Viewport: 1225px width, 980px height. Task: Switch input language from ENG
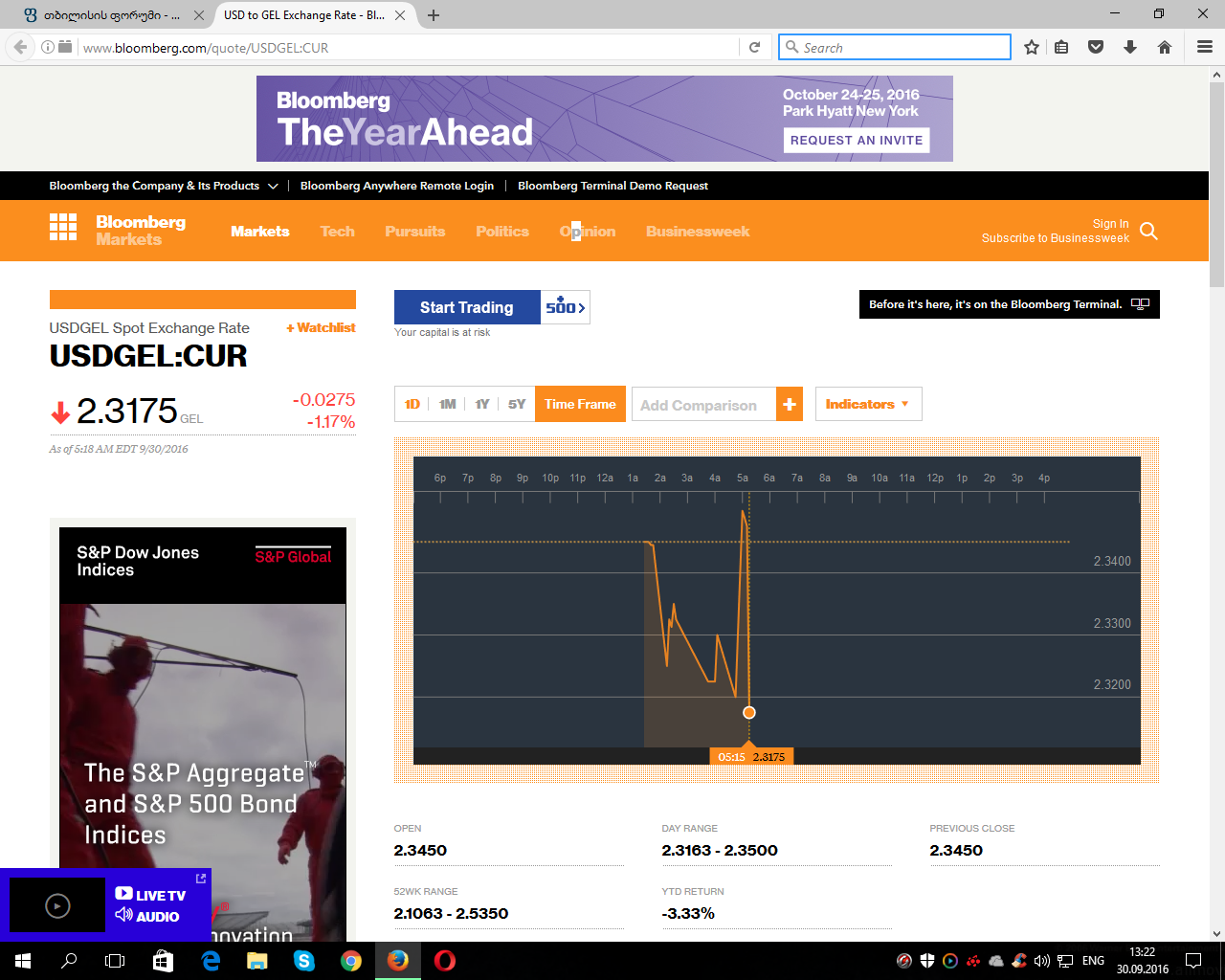[x=1093, y=961]
